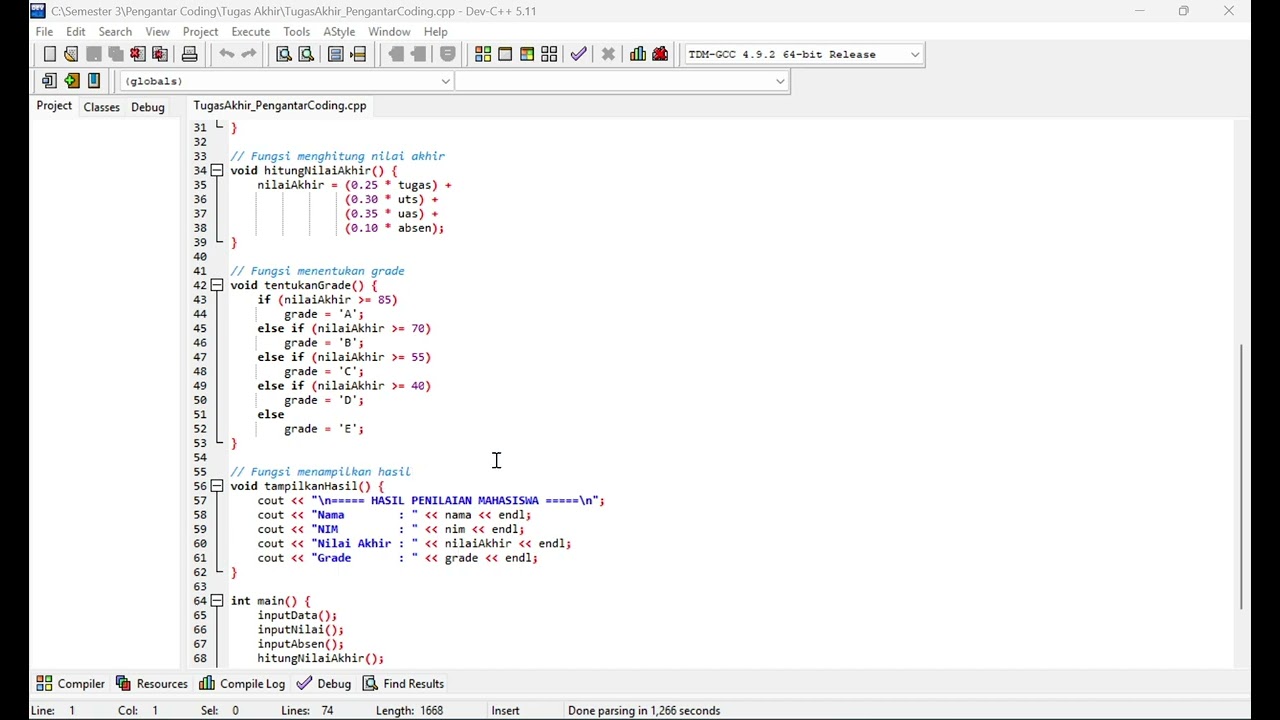Image resolution: width=1280 pixels, height=720 pixels.
Task: Click the 'Lines: 74' status entry
Action: (307, 711)
